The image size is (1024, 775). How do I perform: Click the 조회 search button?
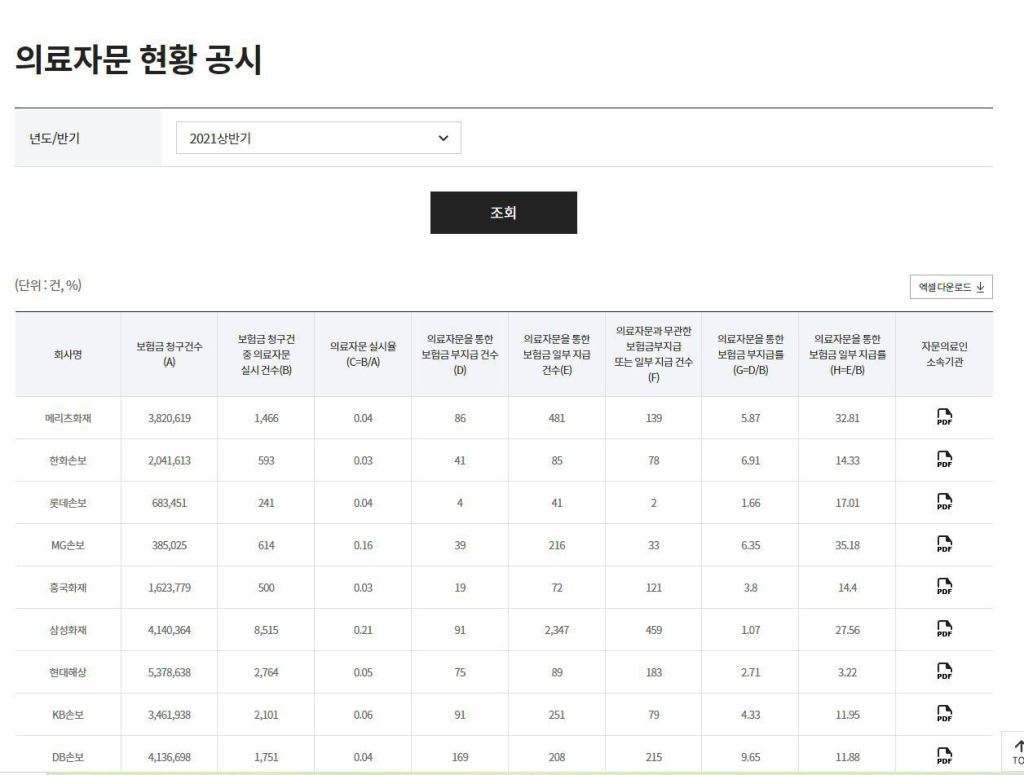[x=504, y=212]
